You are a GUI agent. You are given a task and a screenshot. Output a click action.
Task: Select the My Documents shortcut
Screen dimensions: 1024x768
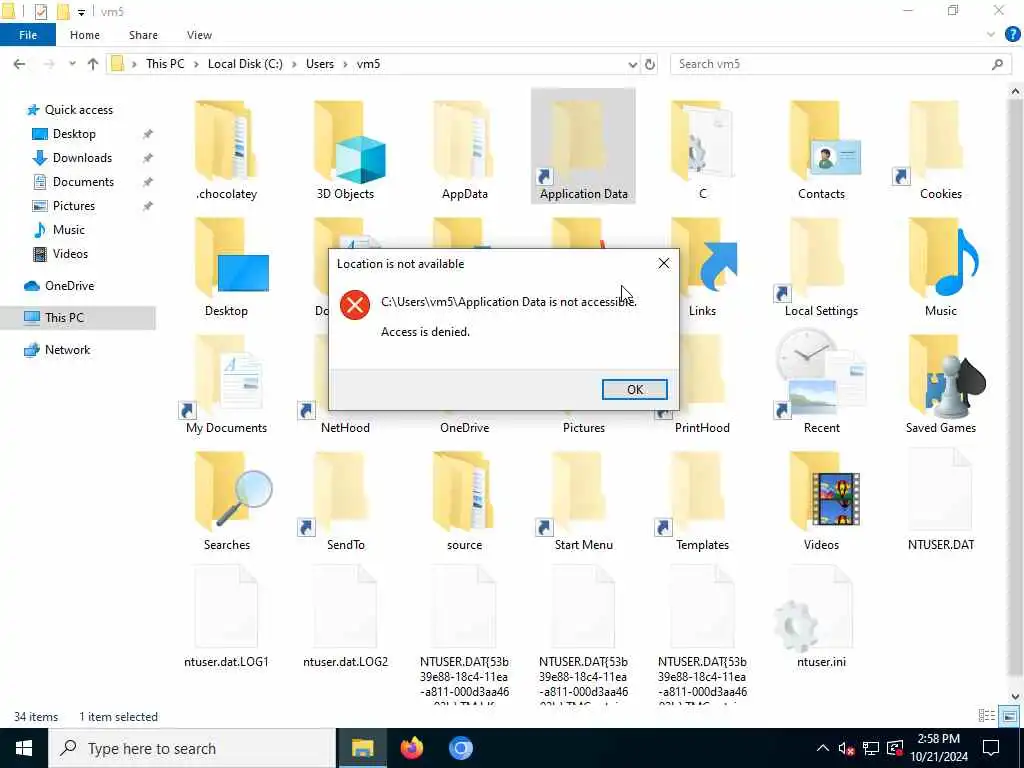[x=227, y=384]
